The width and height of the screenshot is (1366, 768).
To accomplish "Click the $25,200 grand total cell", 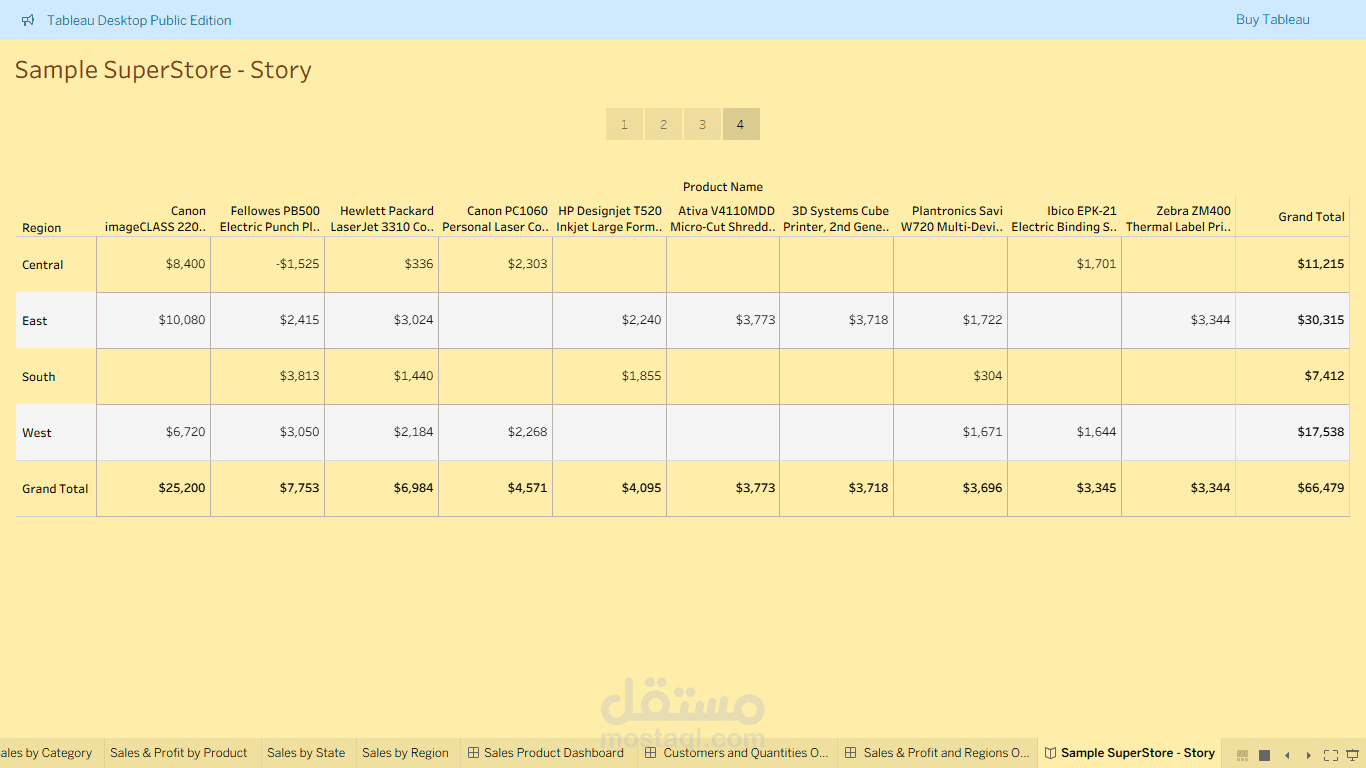I will (x=154, y=488).
